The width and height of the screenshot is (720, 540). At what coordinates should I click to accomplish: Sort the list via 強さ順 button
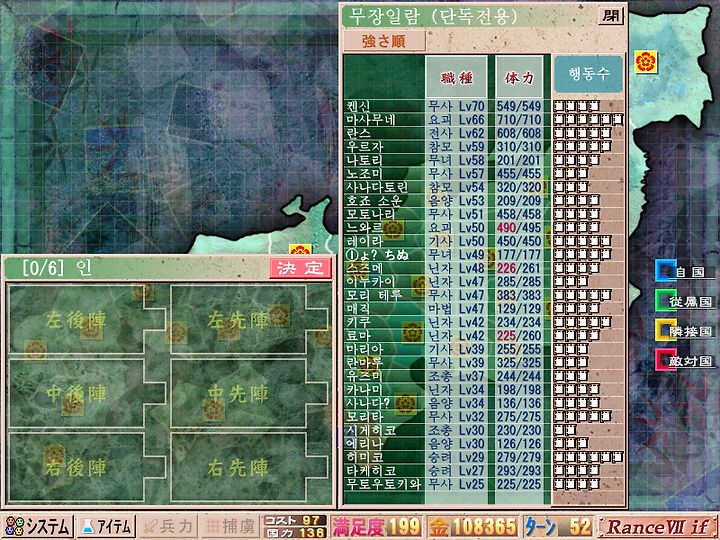coord(384,41)
